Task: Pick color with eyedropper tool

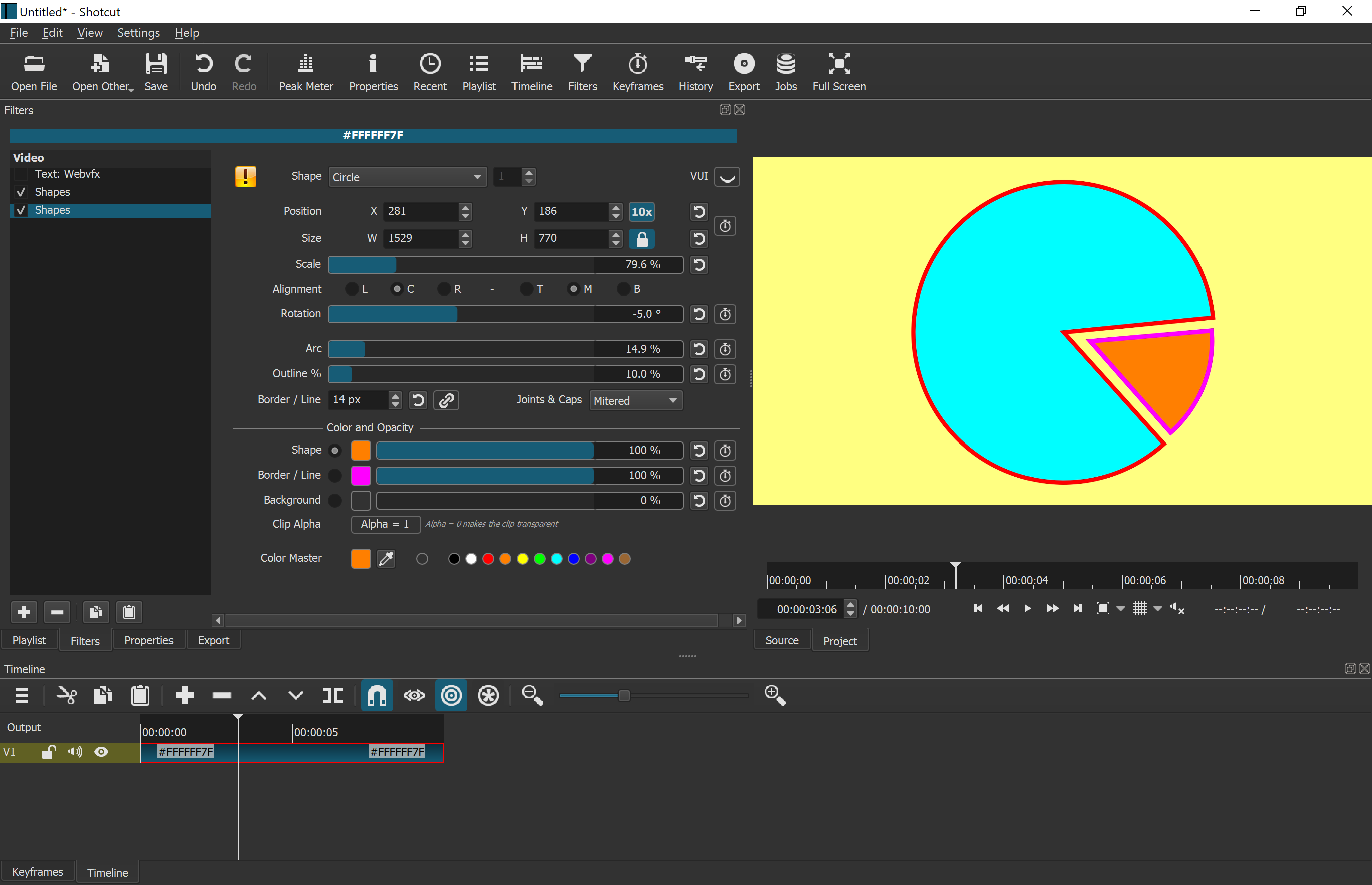Action: point(387,558)
